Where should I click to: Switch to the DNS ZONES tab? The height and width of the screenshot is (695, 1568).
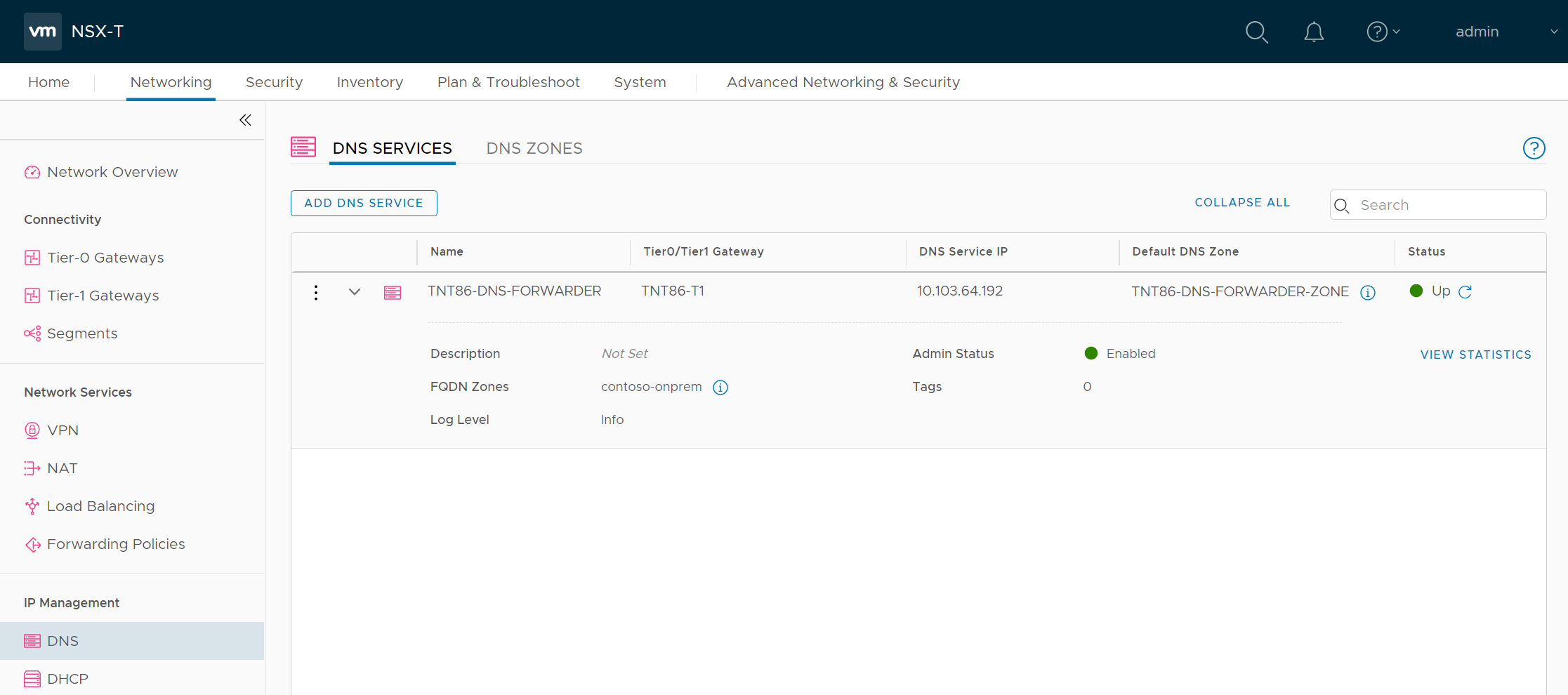(534, 148)
